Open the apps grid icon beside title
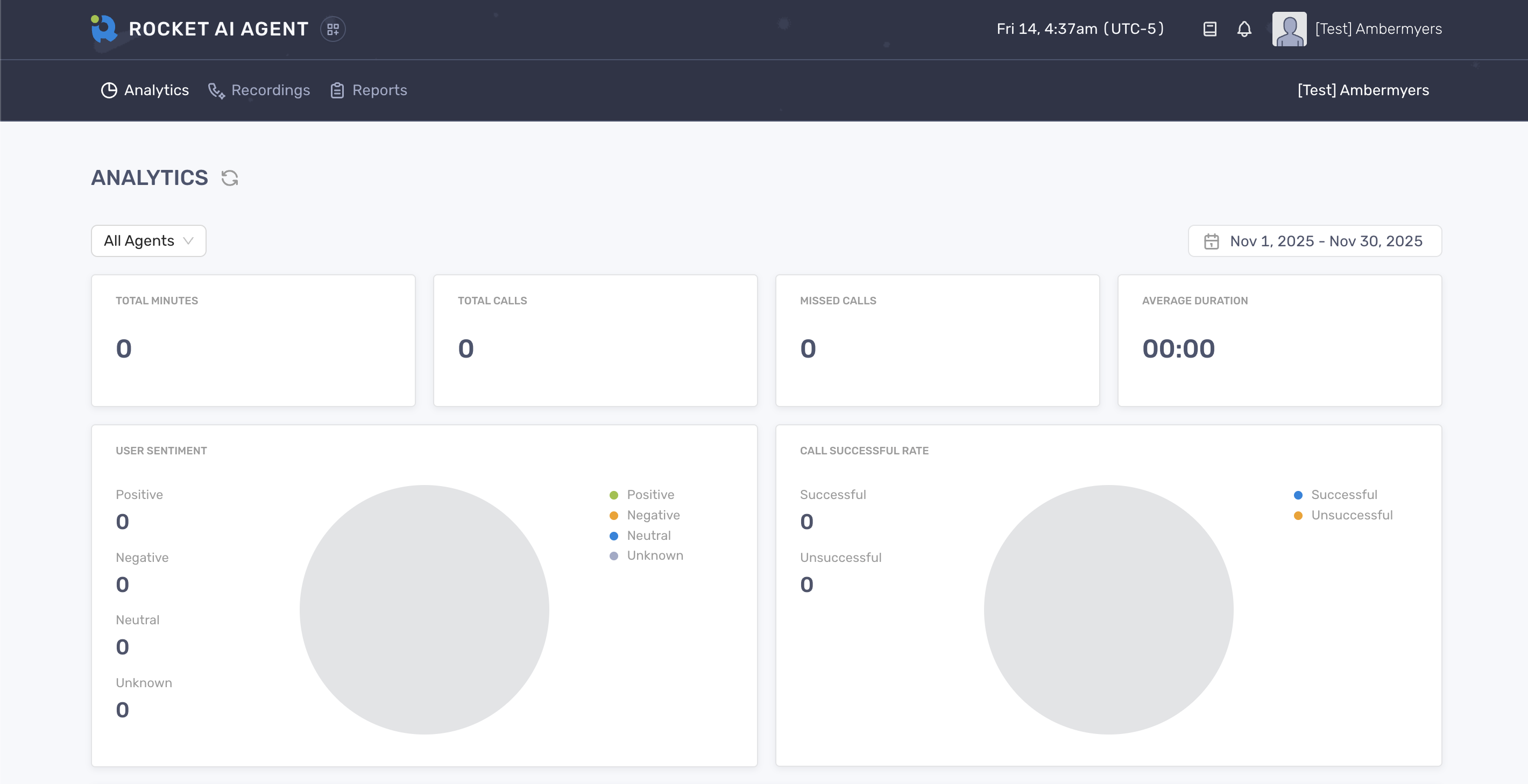Image resolution: width=1528 pixels, height=784 pixels. pyautogui.click(x=333, y=29)
